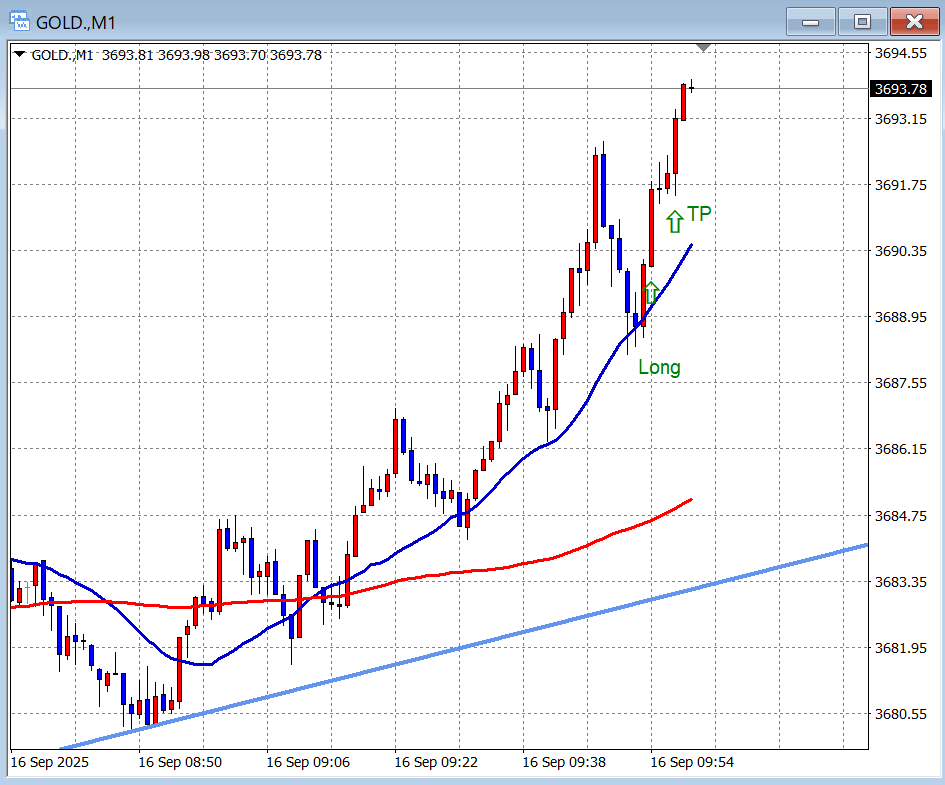Click the 16 Sep 08:50 time label
The height and width of the screenshot is (785, 945).
click(180, 762)
